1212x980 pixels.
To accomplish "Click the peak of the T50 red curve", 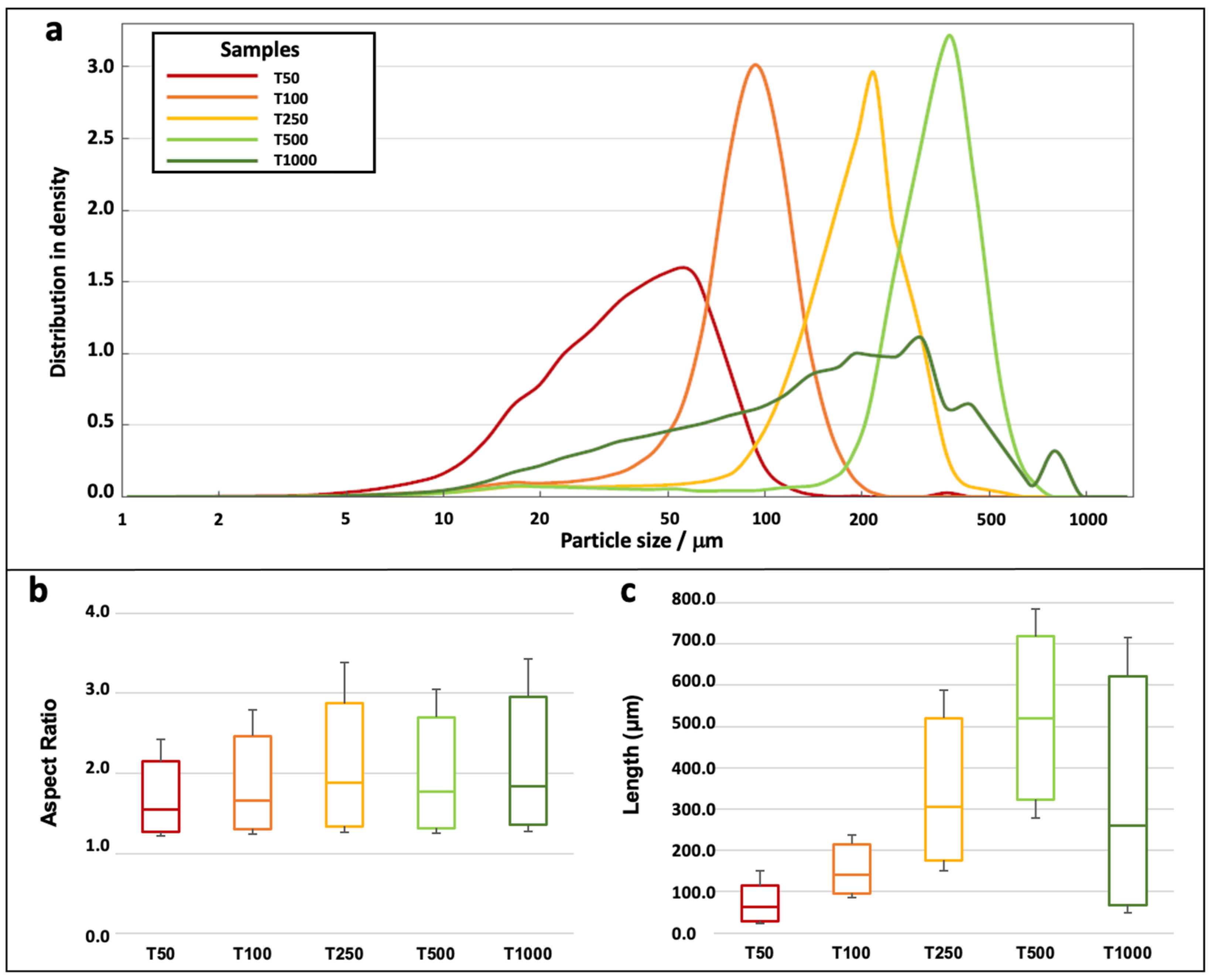I will click(684, 268).
